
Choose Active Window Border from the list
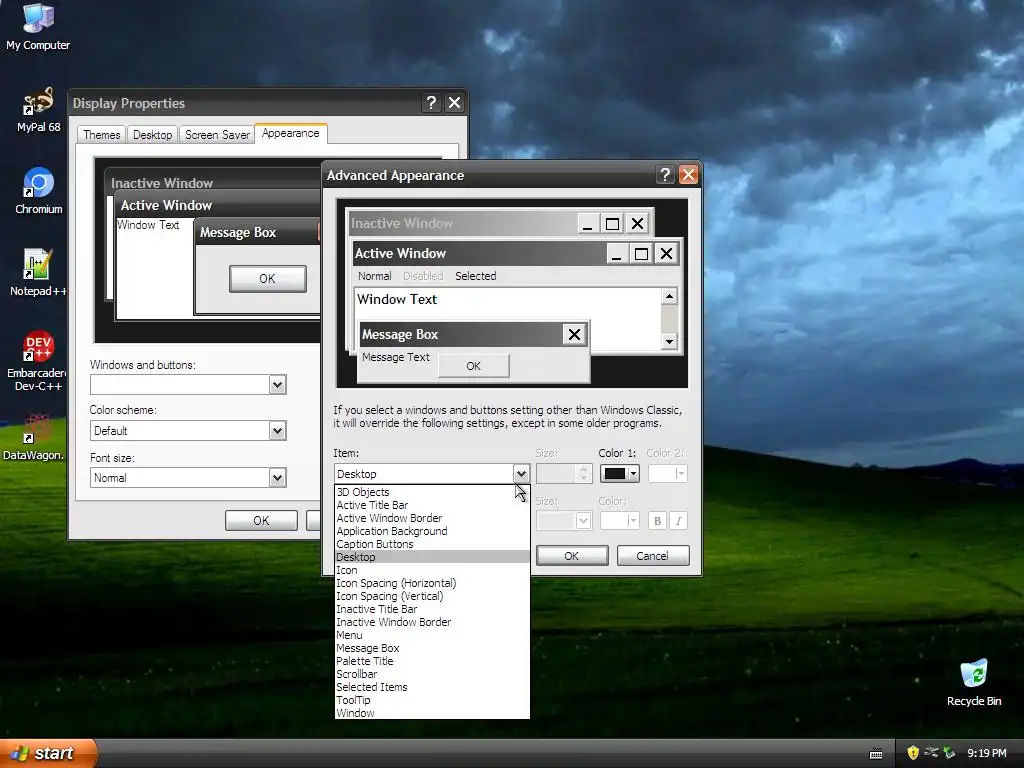[x=432, y=518]
